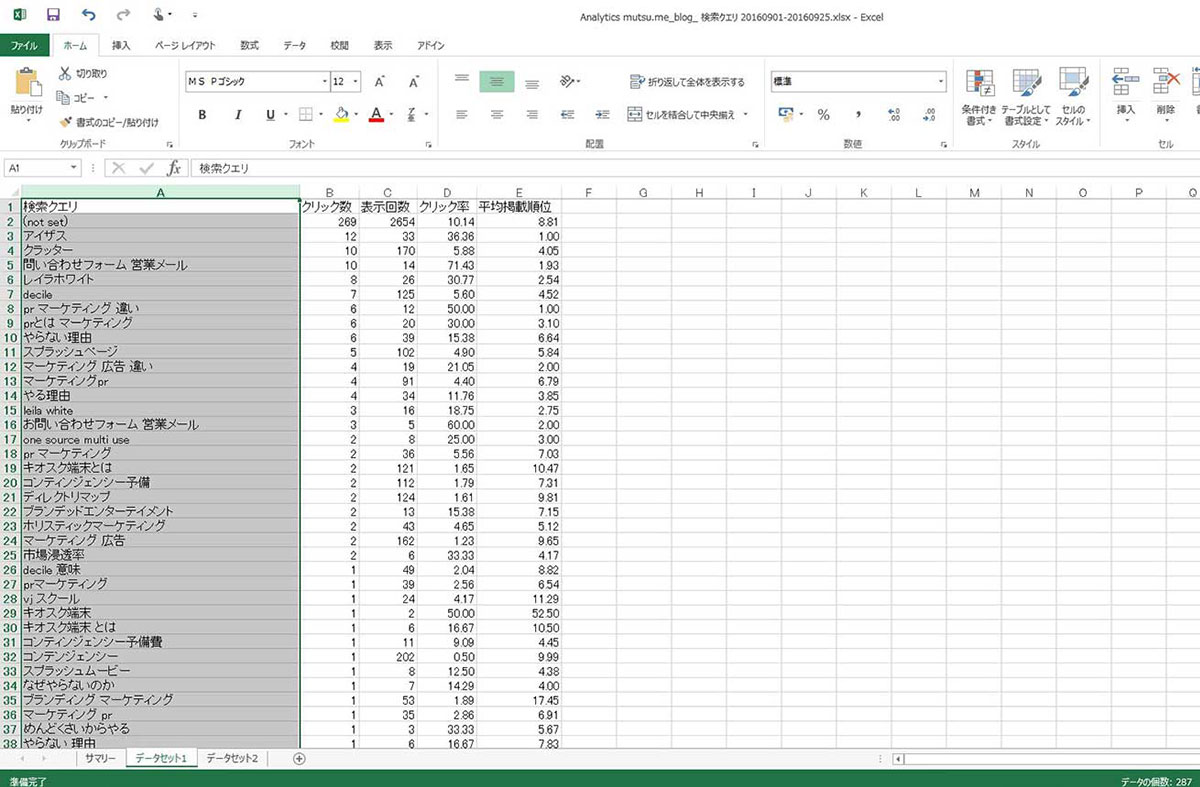Image resolution: width=1200 pixels, height=787 pixels.
Task: Click cell containing アイザス
Action: point(160,235)
